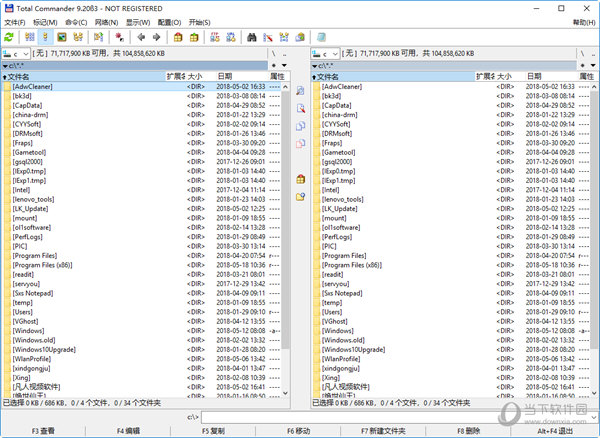
Task: Go to root with left panel backslash button
Action: click(x=274, y=54)
